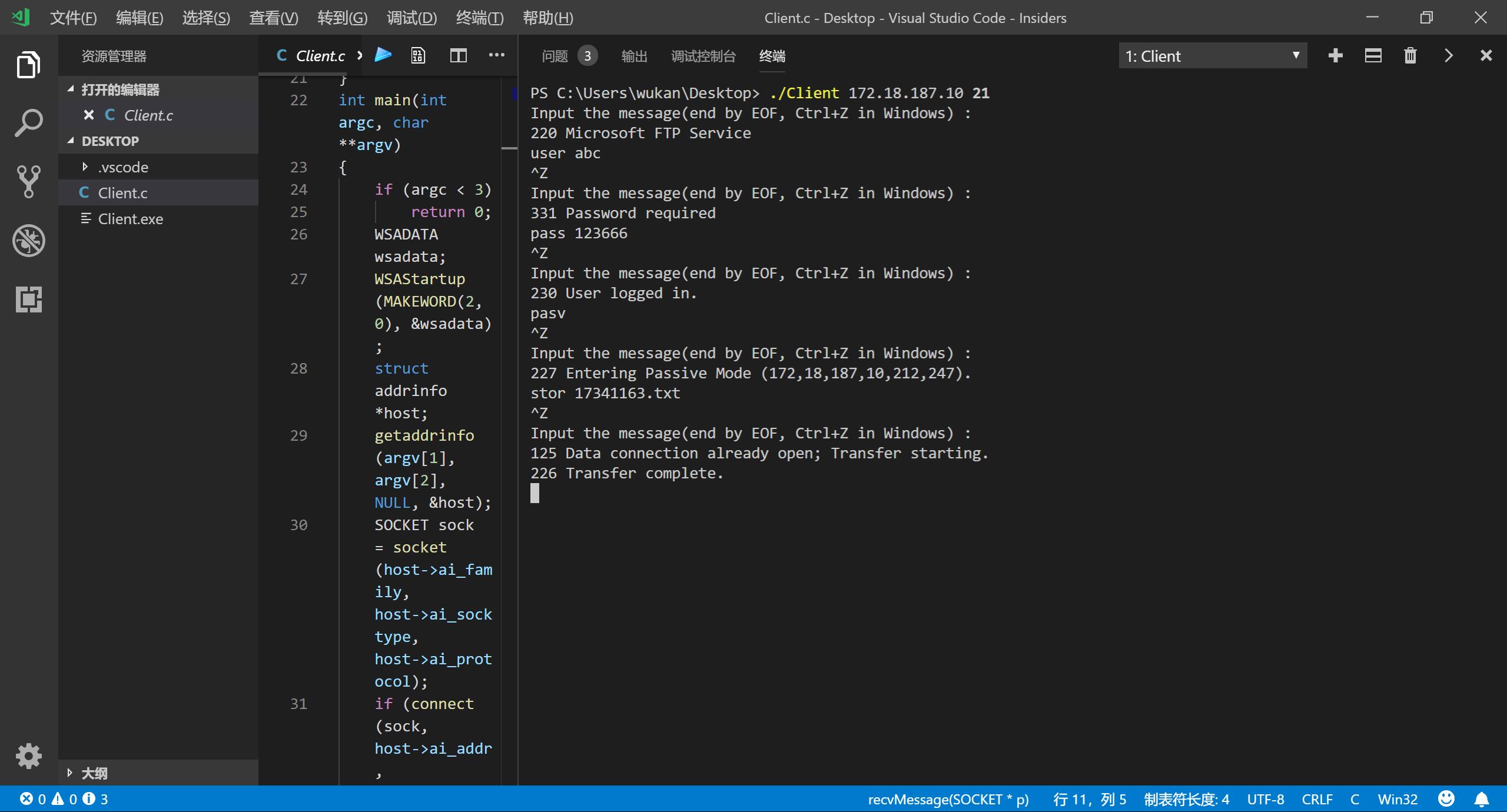
Task: Open the terminal selector dropdown '1: Client'
Action: pos(1212,56)
